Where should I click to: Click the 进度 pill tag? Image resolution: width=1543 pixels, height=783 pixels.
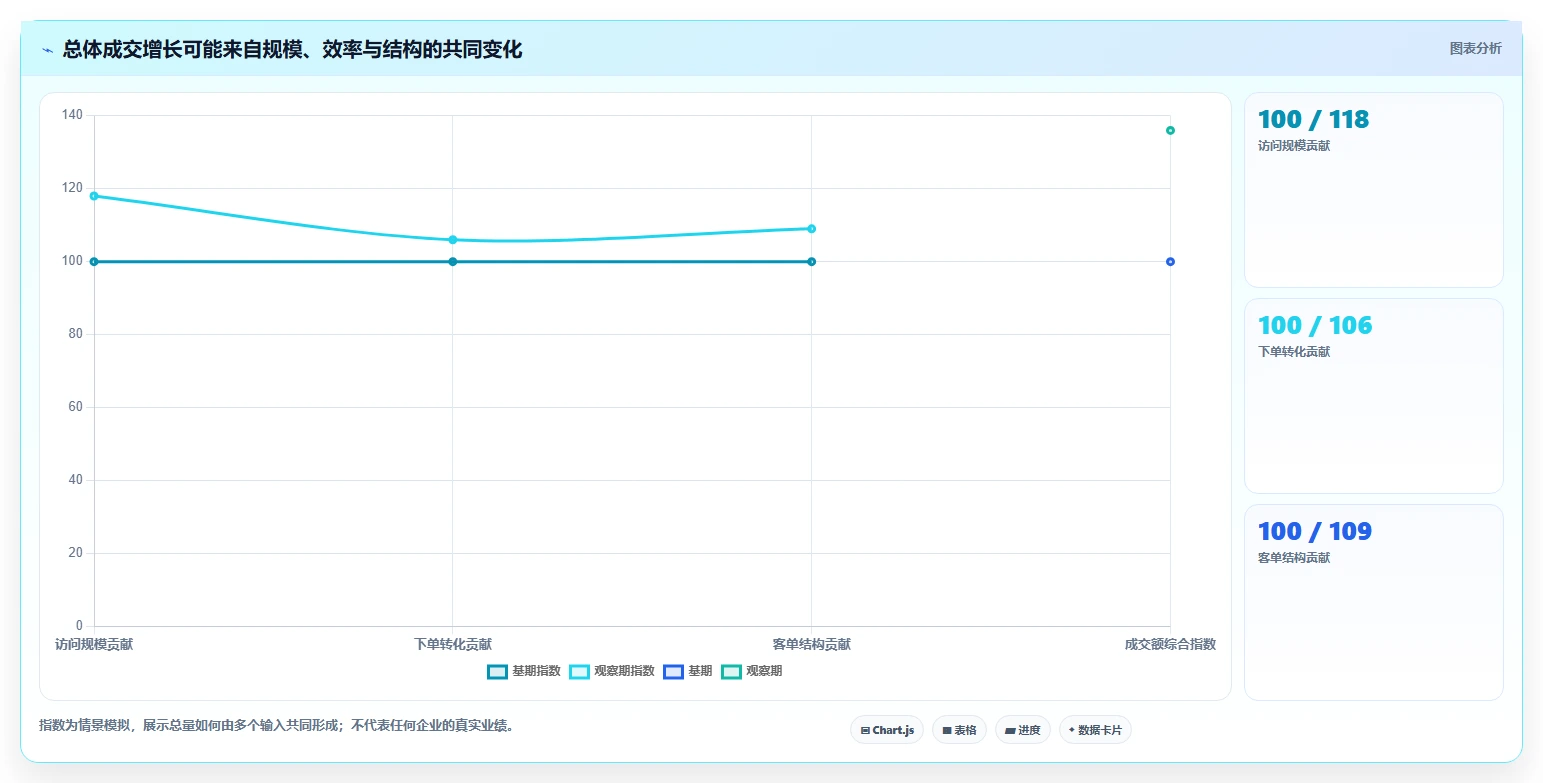point(1023,730)
